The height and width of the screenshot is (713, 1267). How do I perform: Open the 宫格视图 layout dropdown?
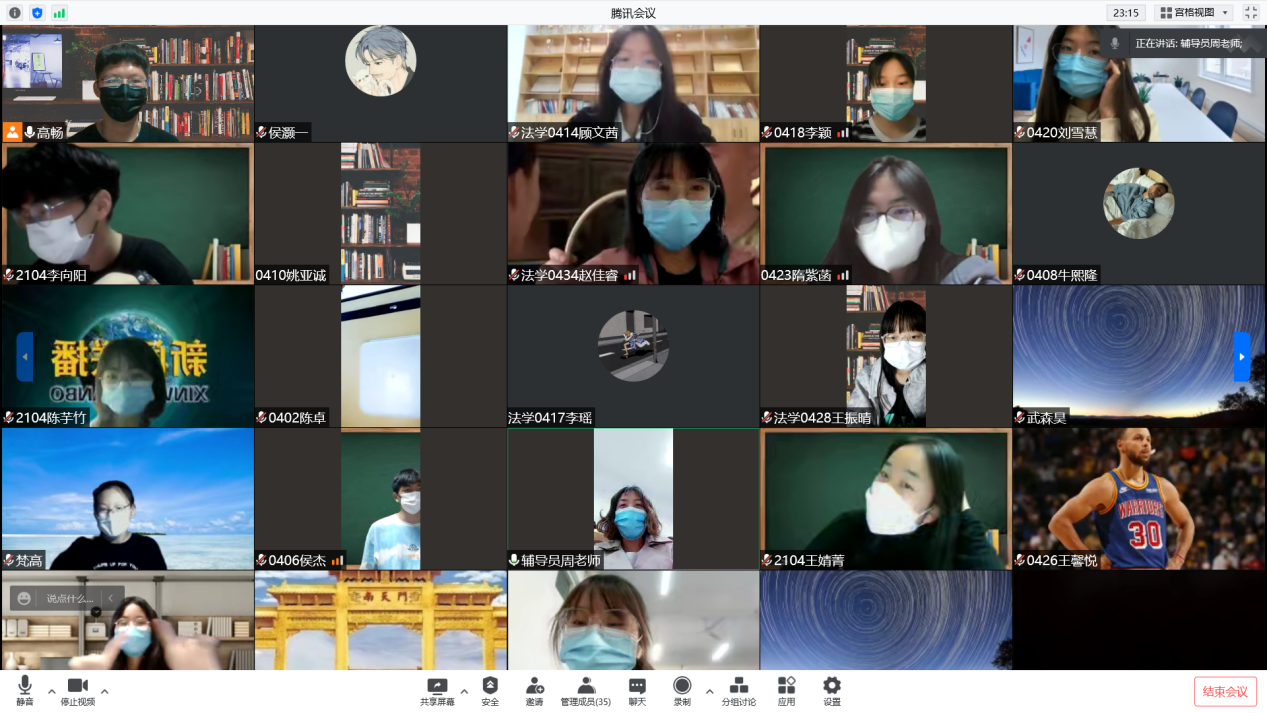1193,13
